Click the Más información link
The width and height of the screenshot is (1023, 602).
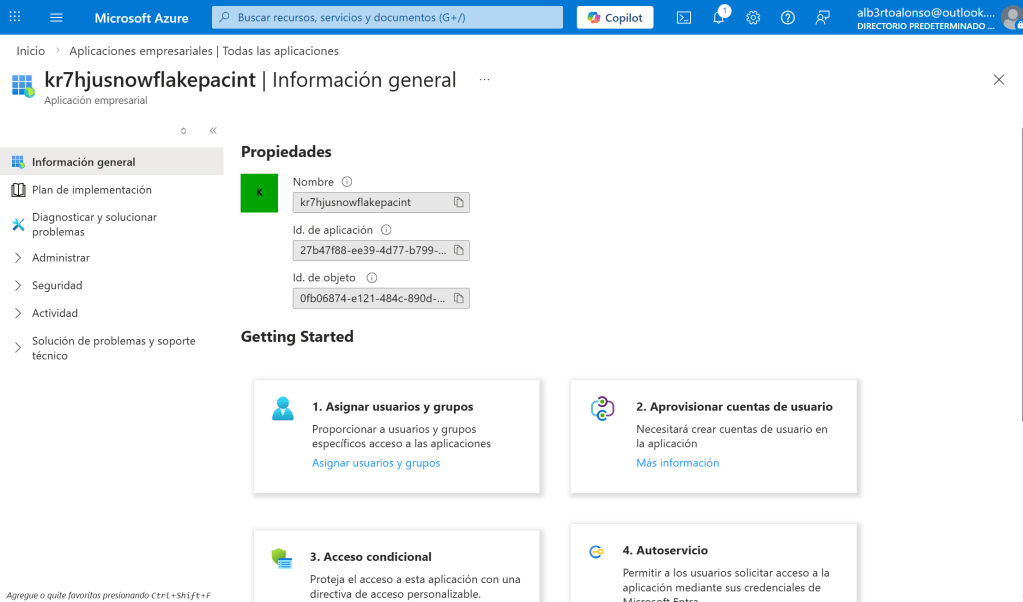point(677,463)
